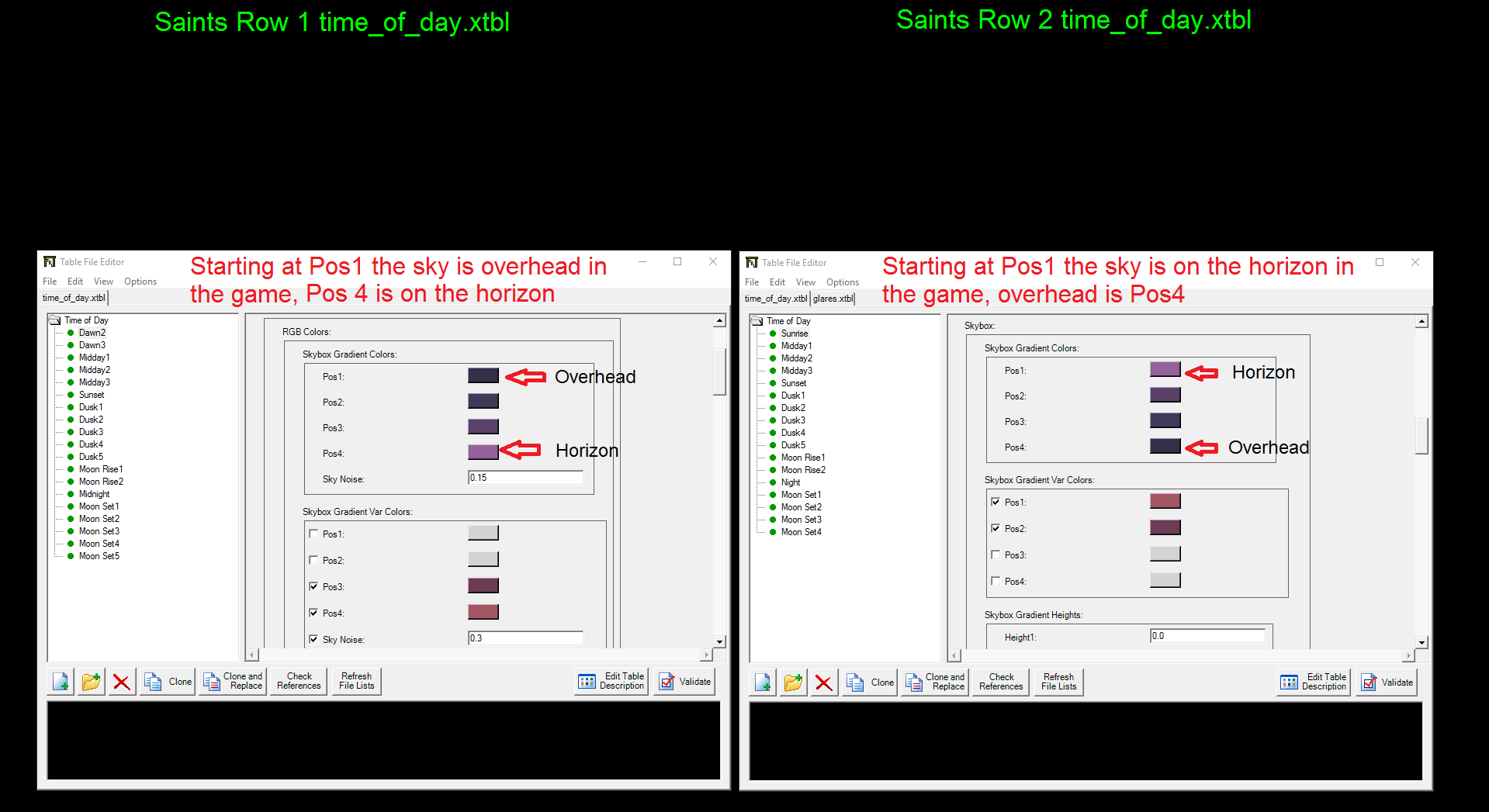Pick Var Colors Pos2 swatch, right window
Viewport: 1489px width, 812px height.
1165,527
